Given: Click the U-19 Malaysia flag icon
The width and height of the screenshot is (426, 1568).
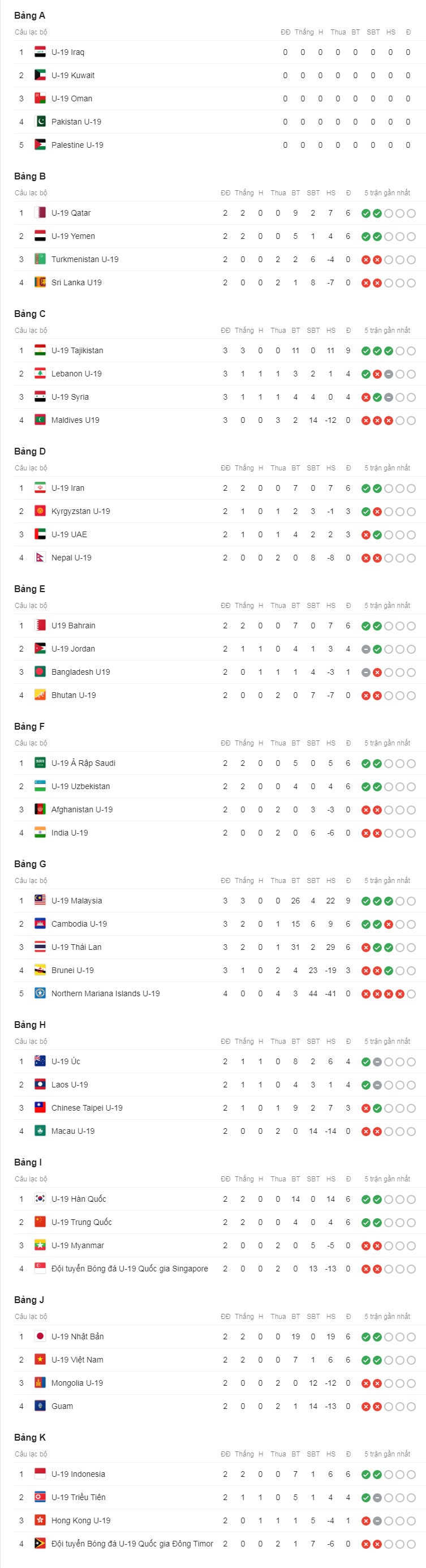Looking at the screenshot, I should point(40,901).
